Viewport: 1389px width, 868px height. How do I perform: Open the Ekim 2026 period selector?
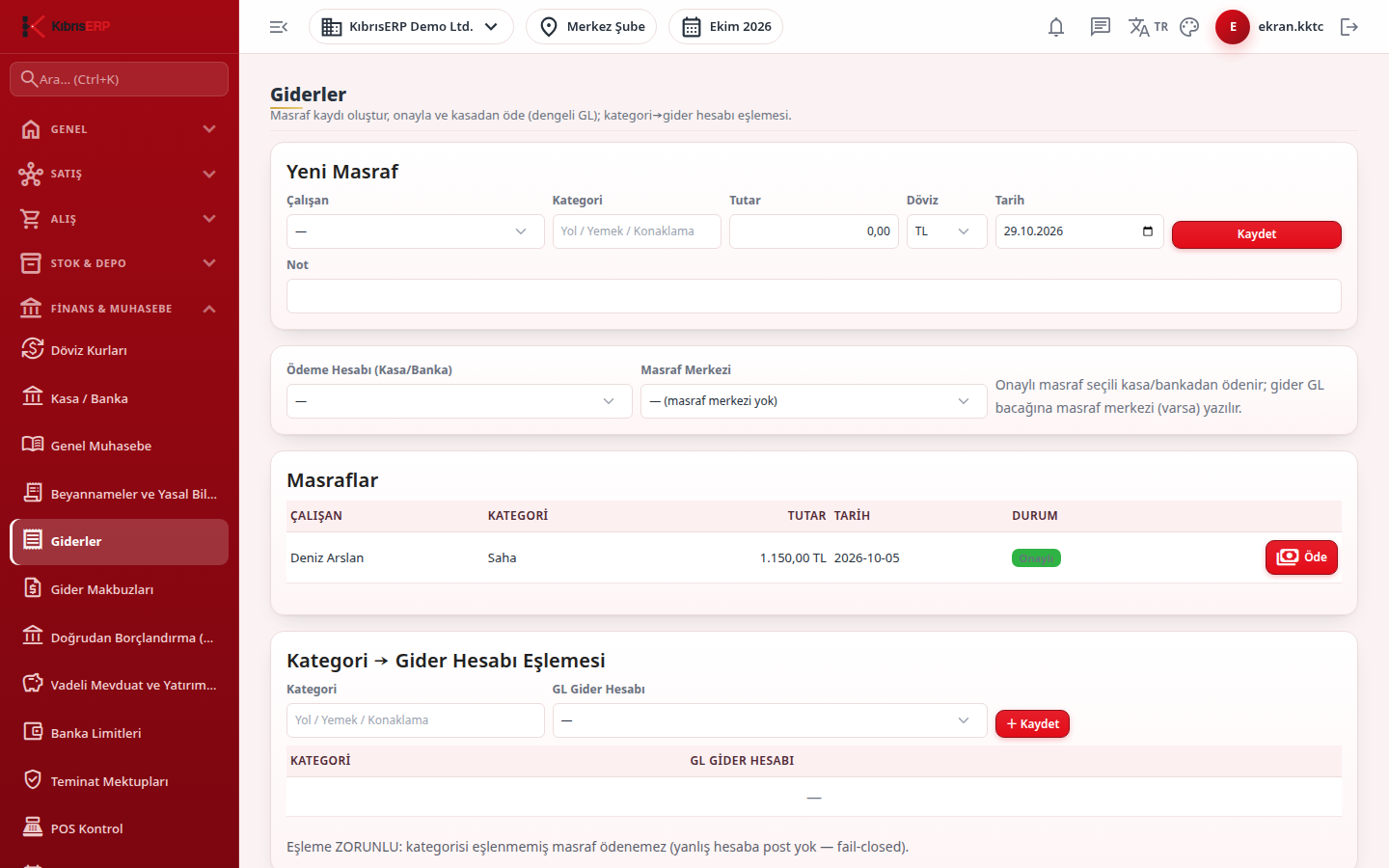click(x=725, y=27)
